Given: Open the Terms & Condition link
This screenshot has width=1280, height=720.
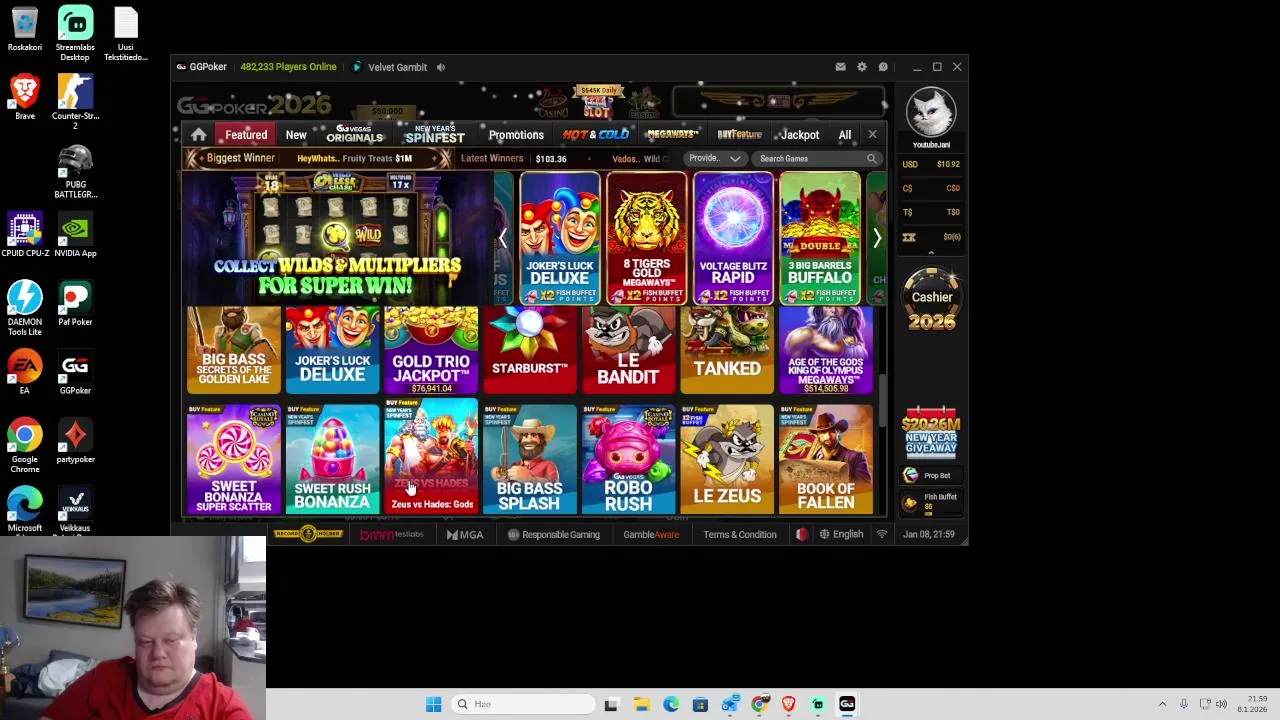Looking at the screenshot, I should (740, 535).
